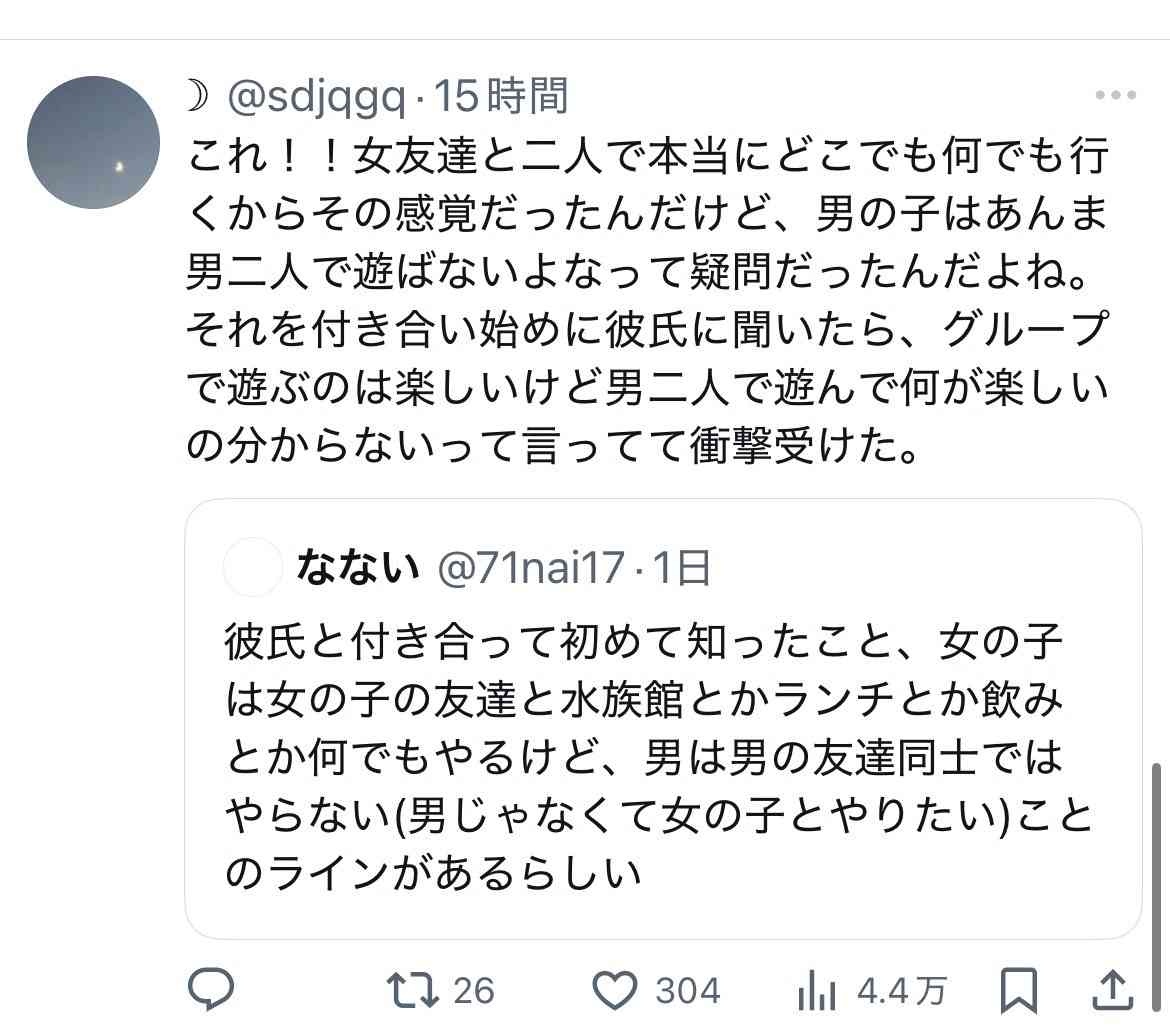The width and height of the screenshot is (1170, 1033).
Task: Tap the ななない quoted avatar circle
Action: tap(252, 568)
